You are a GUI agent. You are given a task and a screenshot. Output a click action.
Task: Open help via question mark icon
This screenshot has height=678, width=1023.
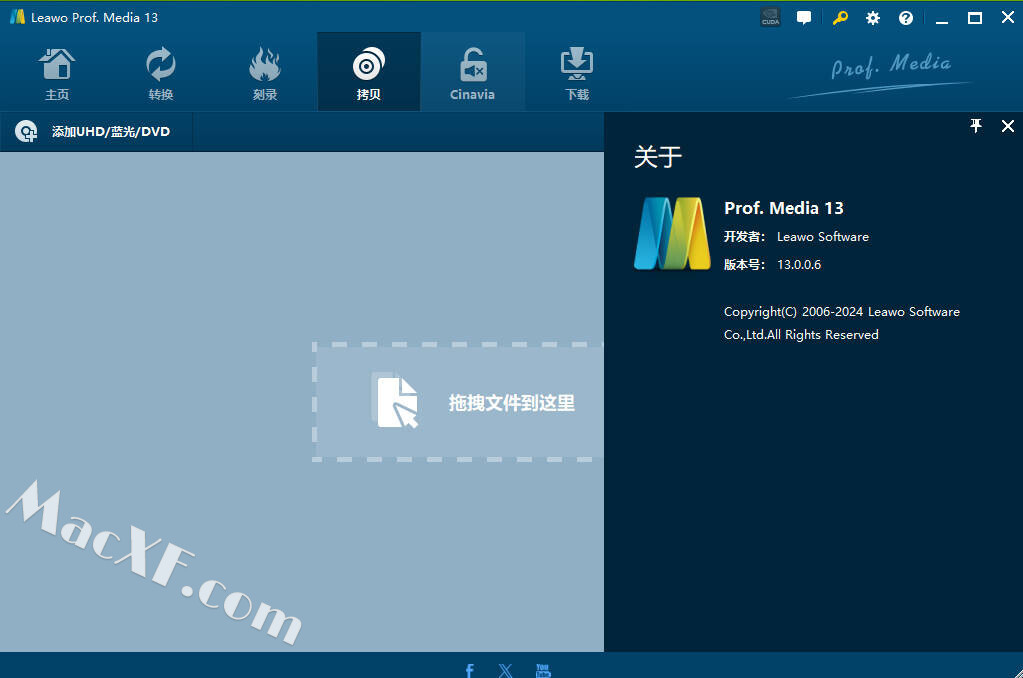tap(906, 18)
